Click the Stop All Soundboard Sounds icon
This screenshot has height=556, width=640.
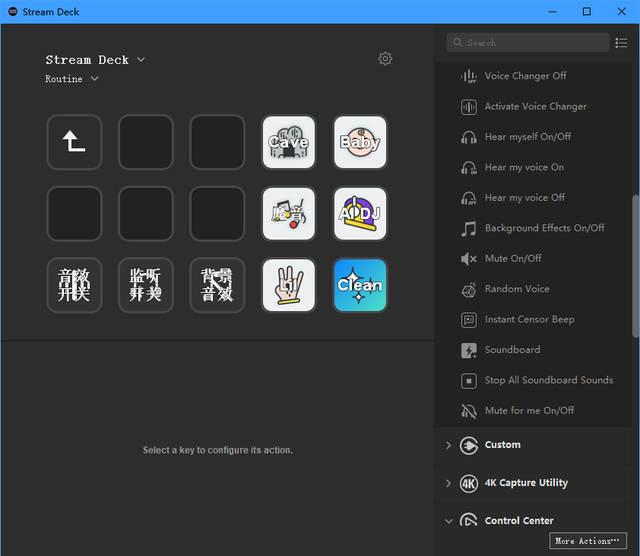(x=469, y=381)
